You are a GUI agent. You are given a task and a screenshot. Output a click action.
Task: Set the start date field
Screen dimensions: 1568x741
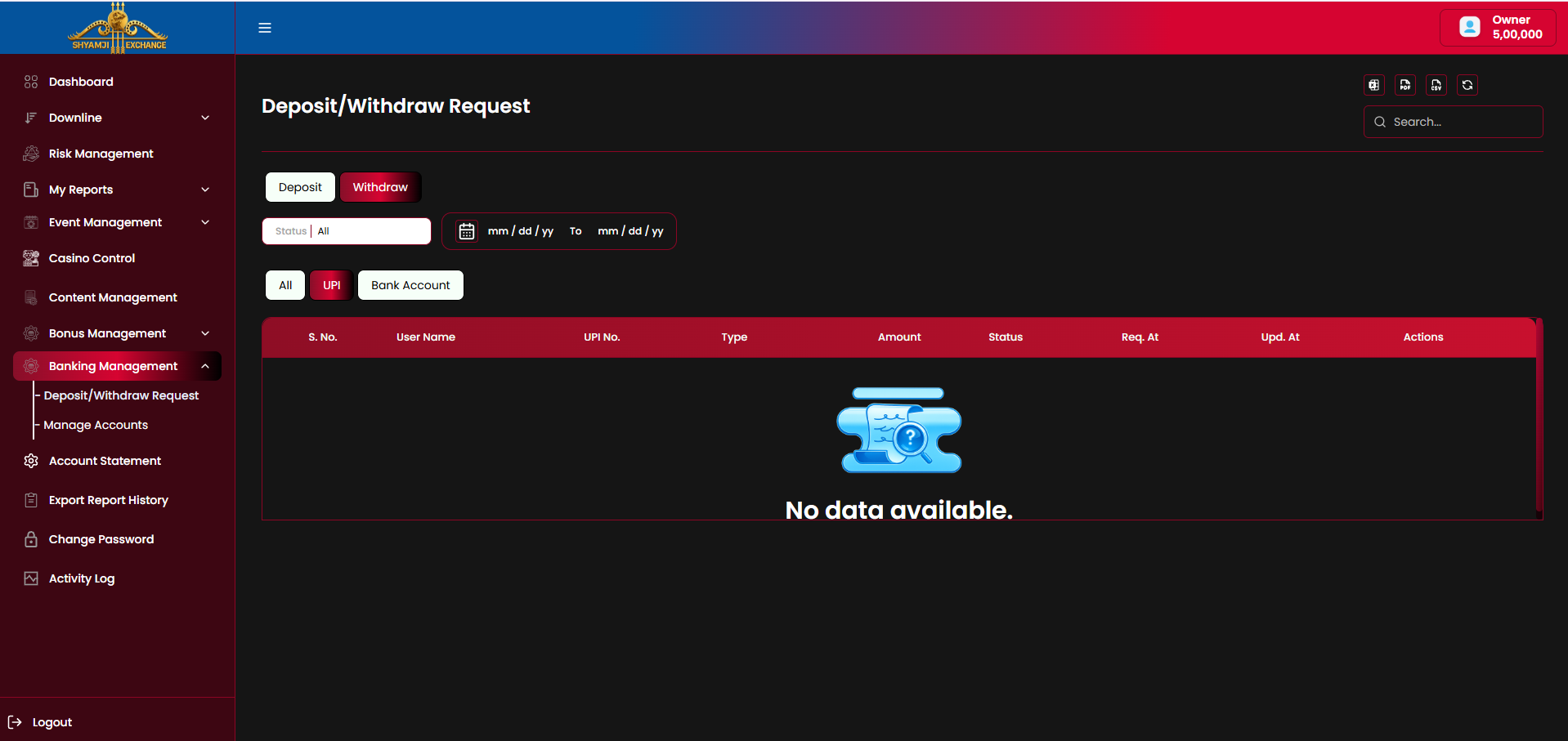(521, 231)
